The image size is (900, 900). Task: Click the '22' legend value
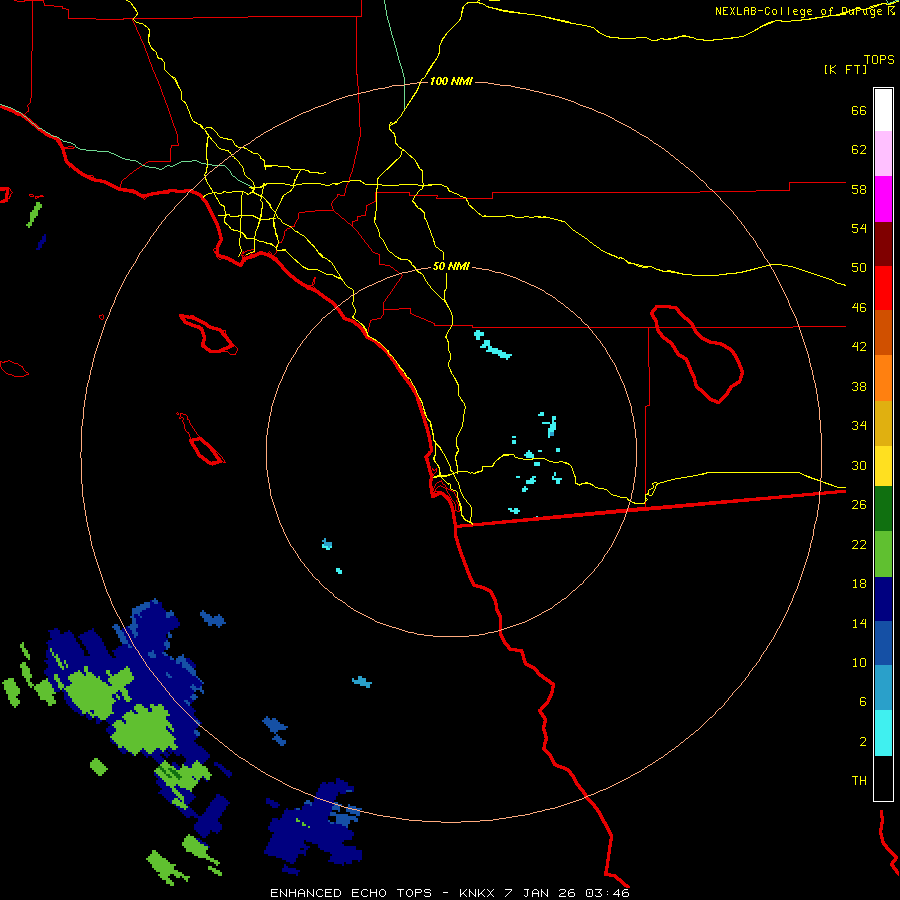click(859, 545)
